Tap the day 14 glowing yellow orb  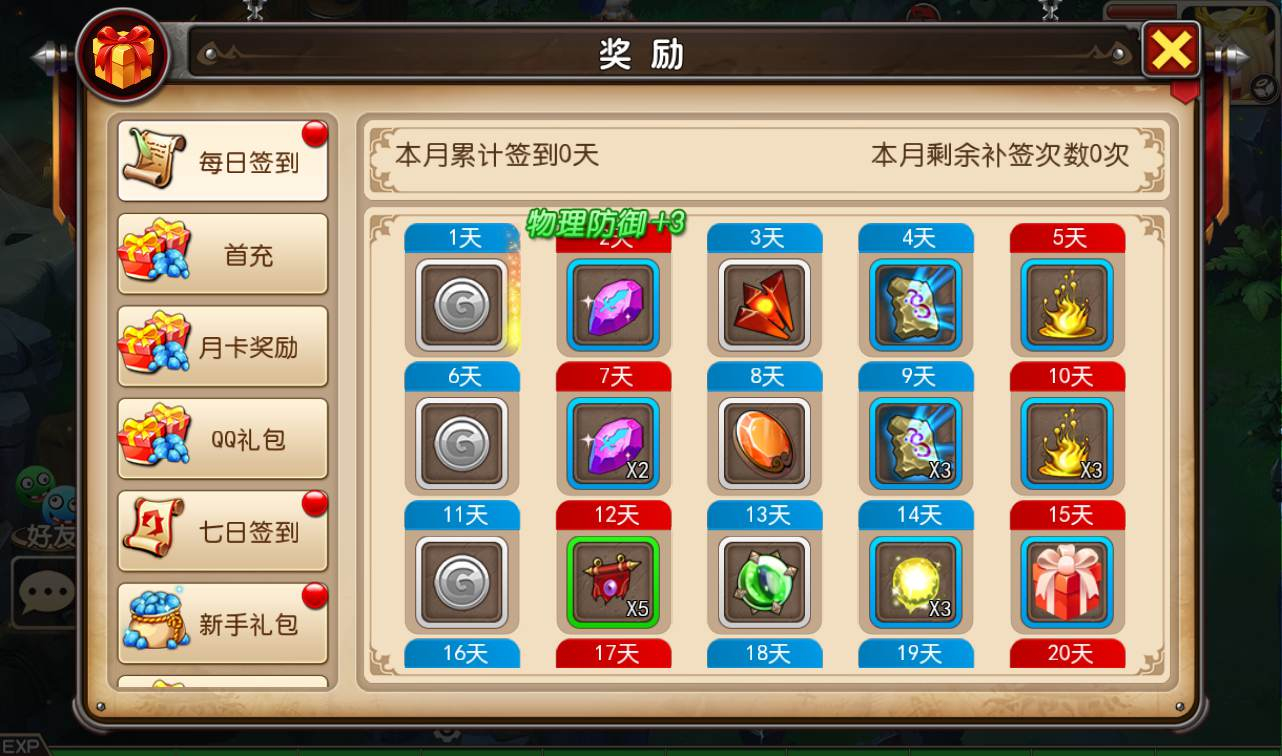tap(916, 583)
